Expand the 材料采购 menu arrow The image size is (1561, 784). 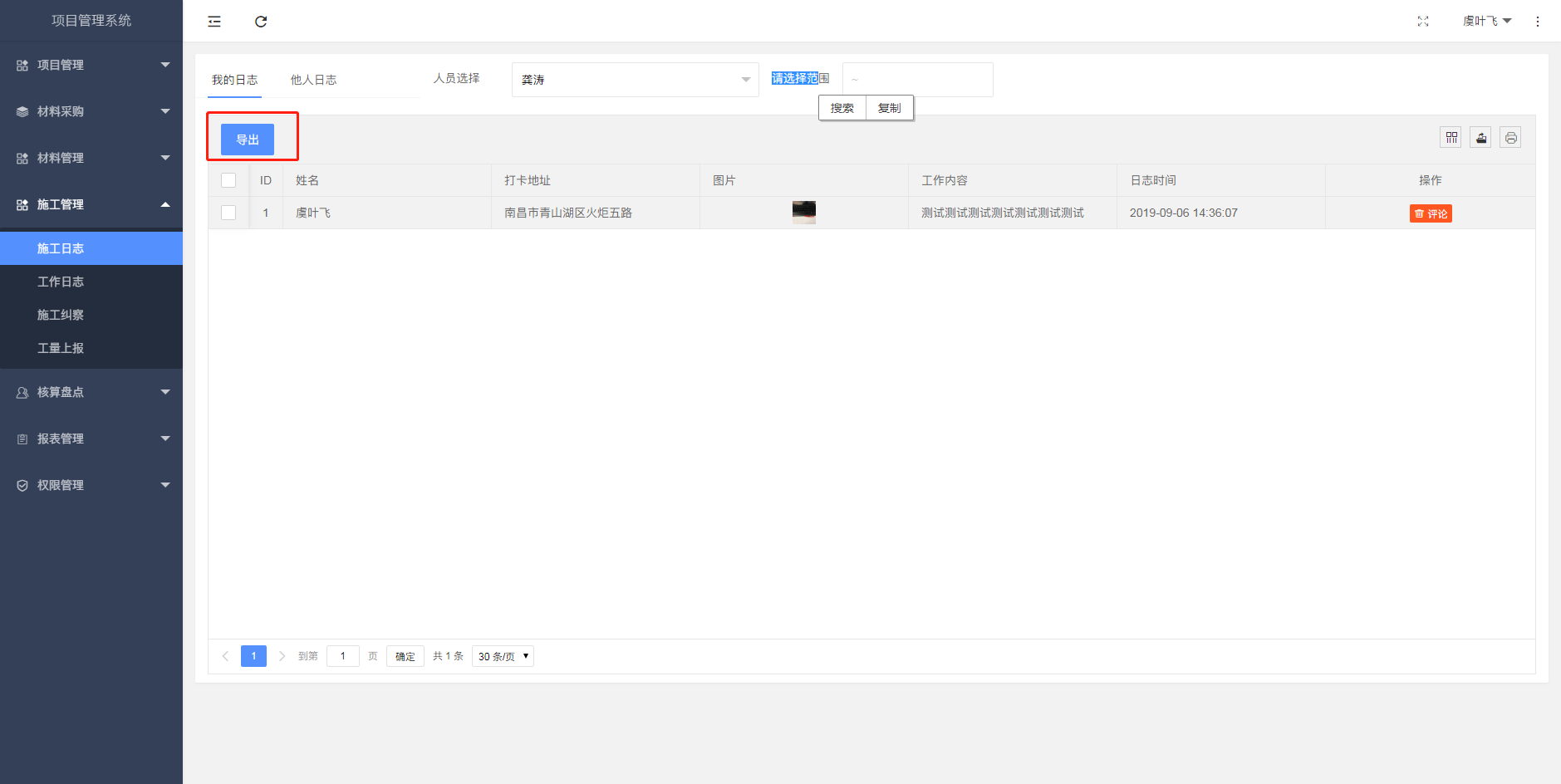pos(165,111)
